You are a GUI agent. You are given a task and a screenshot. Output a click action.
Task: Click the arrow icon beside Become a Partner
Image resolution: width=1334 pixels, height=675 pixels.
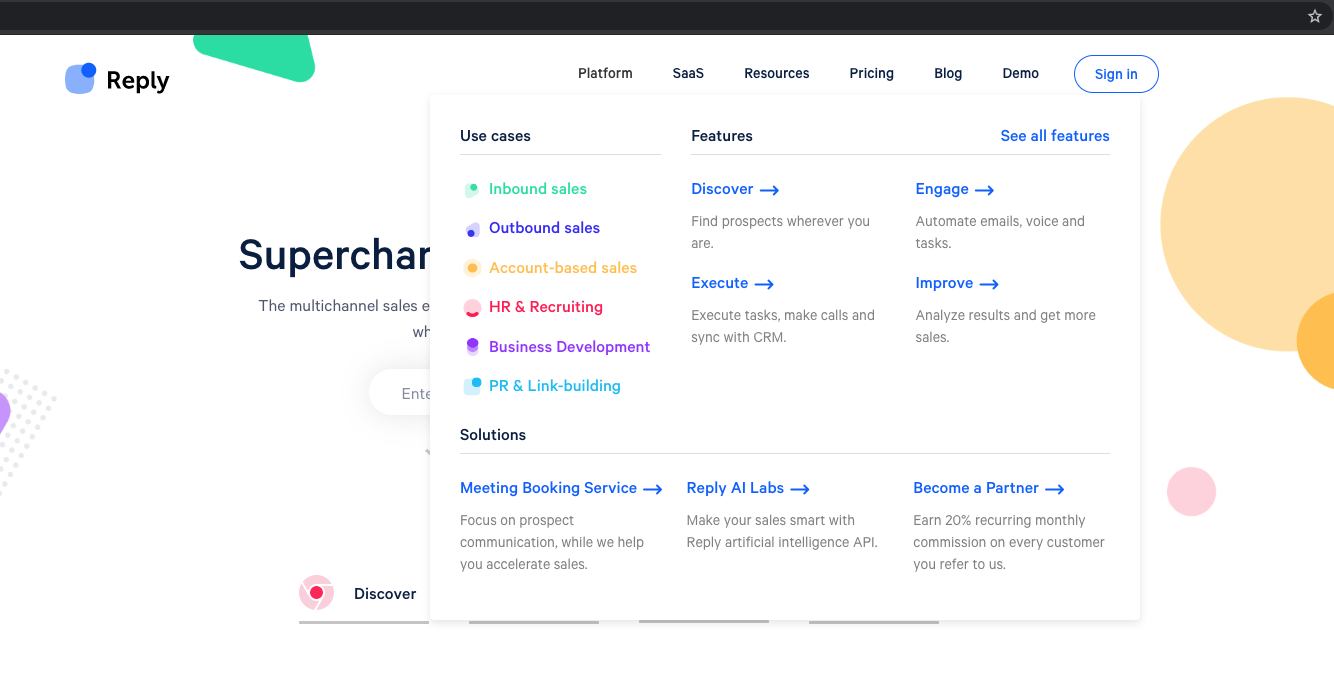point(1055,489)
